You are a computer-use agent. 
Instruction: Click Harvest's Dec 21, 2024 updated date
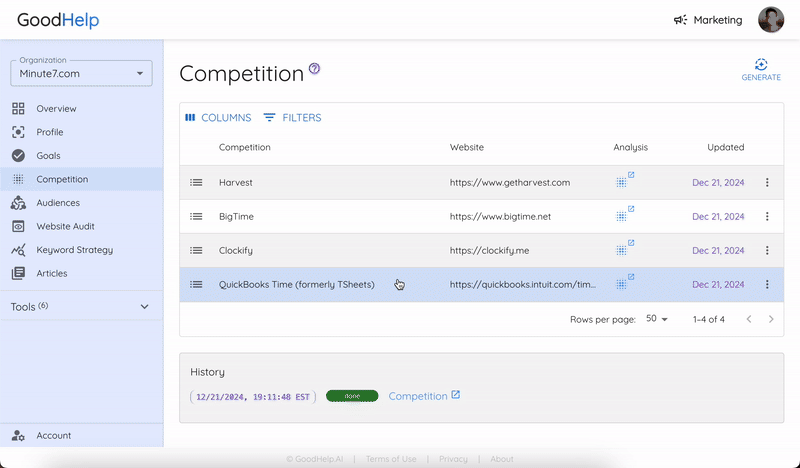[x=718, y=182]
